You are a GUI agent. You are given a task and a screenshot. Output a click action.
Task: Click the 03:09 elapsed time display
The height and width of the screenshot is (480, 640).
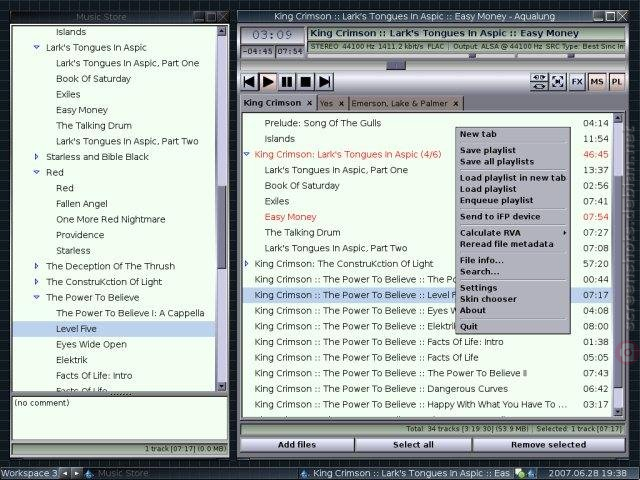pos(272,35)
